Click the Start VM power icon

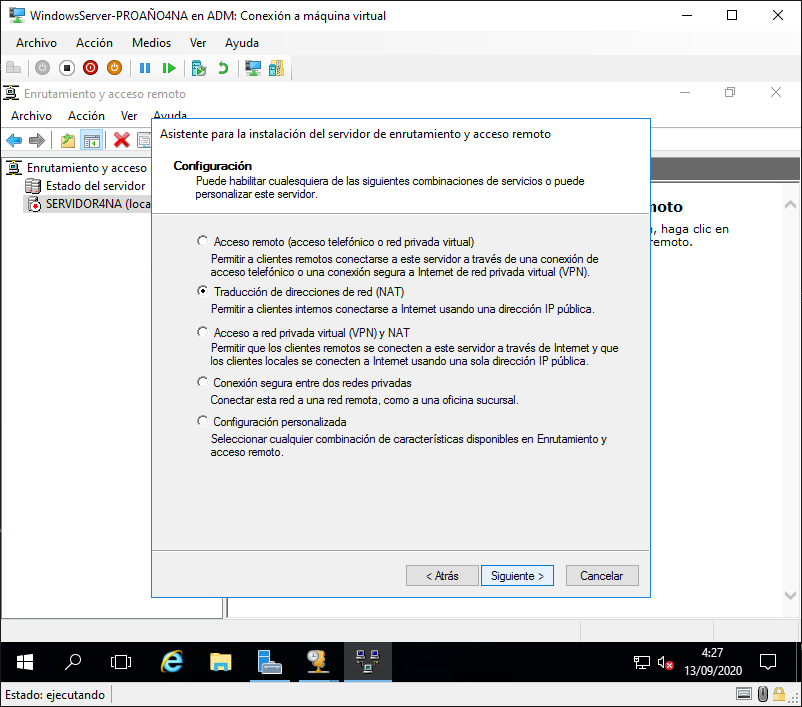tap(42, 68)
